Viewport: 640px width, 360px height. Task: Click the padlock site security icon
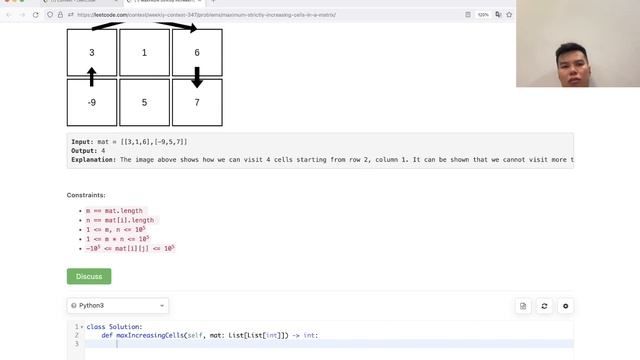click(60, 15)
